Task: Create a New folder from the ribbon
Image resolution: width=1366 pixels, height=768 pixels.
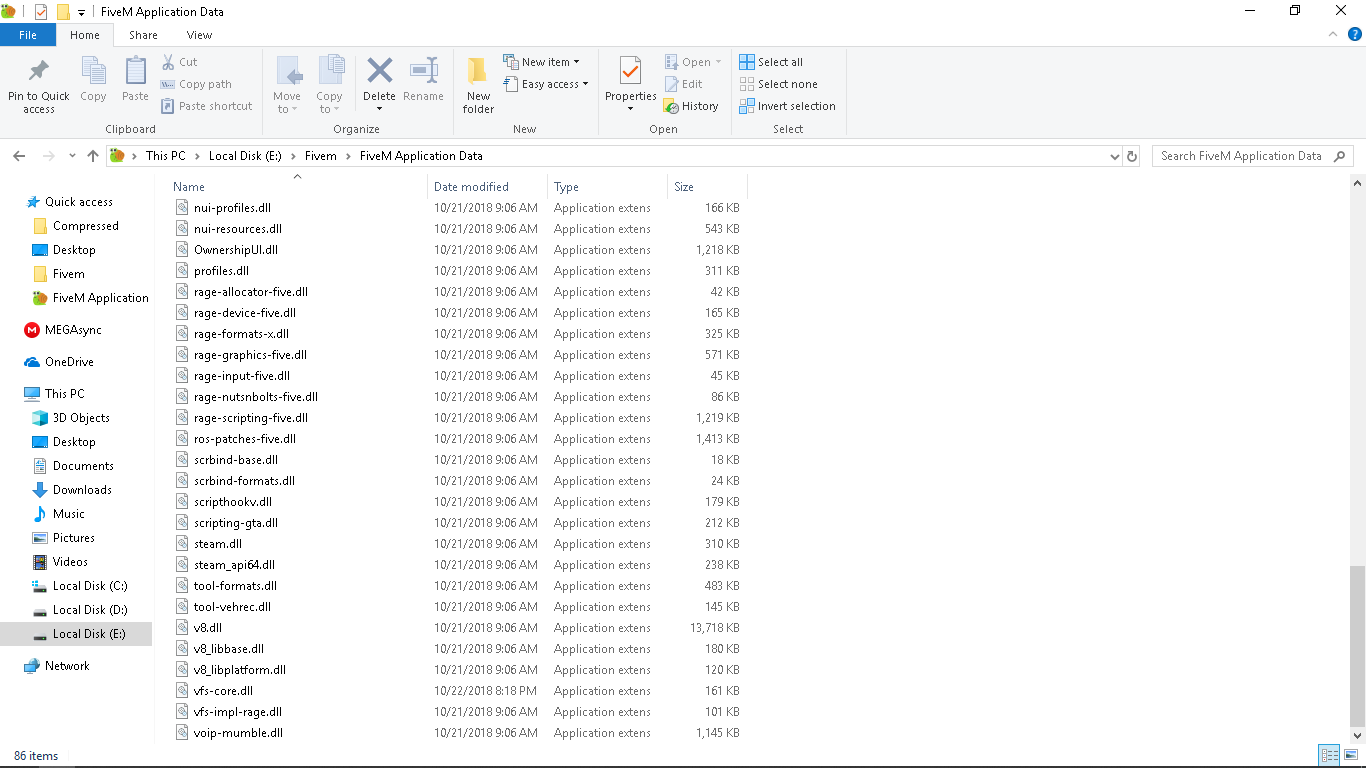Action: pyautogui.click(x=478, y=84)
